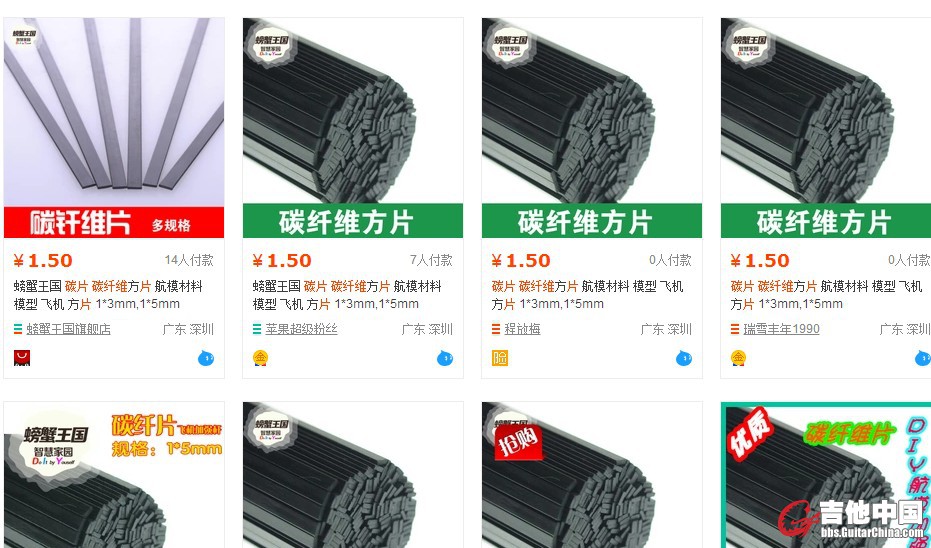Viewport: 931px width, 548px height.
Task: Click the Tmall badge icon under 螃蟹王国旗舰店
Action: [x=22, y=358]
